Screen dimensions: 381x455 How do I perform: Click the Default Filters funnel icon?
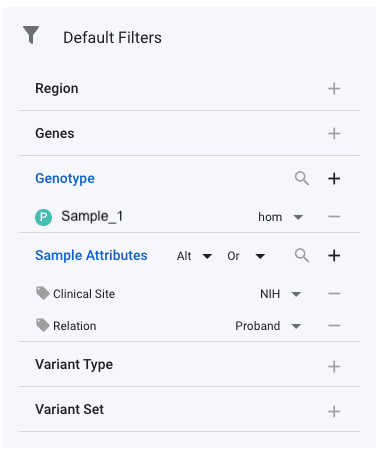point(31,35)
